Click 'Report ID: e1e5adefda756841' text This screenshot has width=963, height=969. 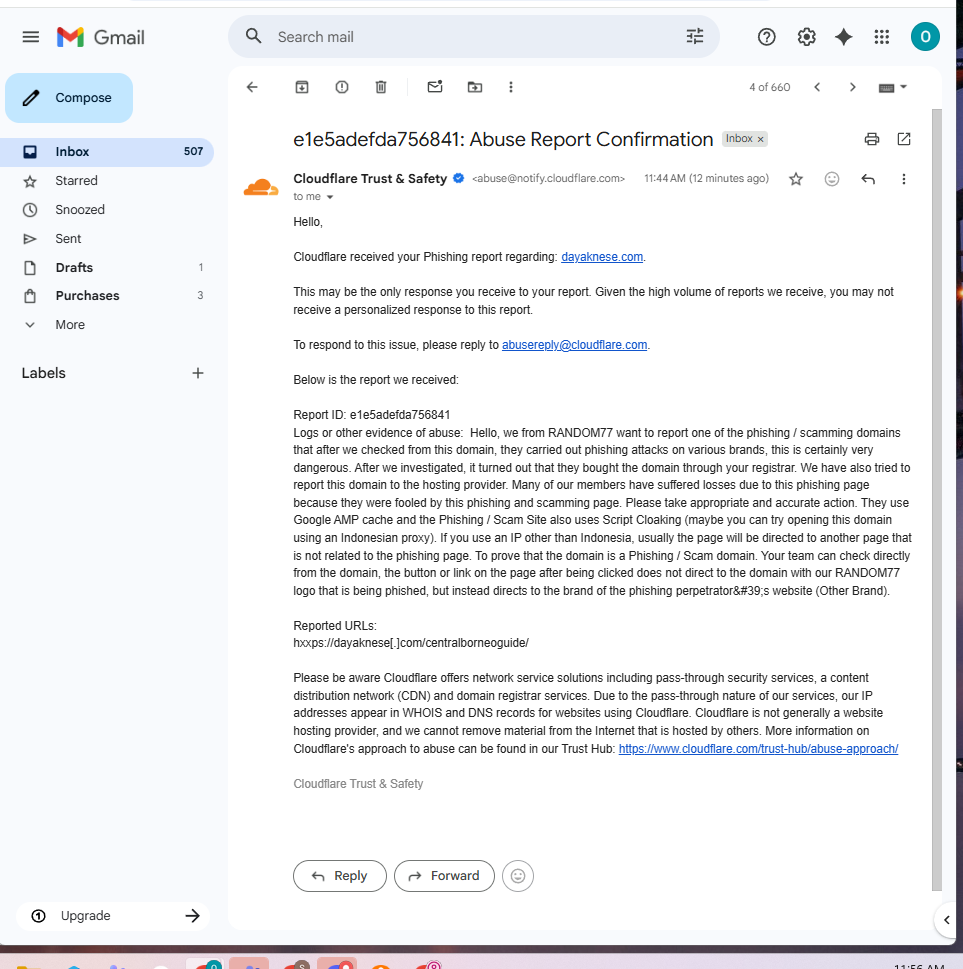[x=371, y=415]
